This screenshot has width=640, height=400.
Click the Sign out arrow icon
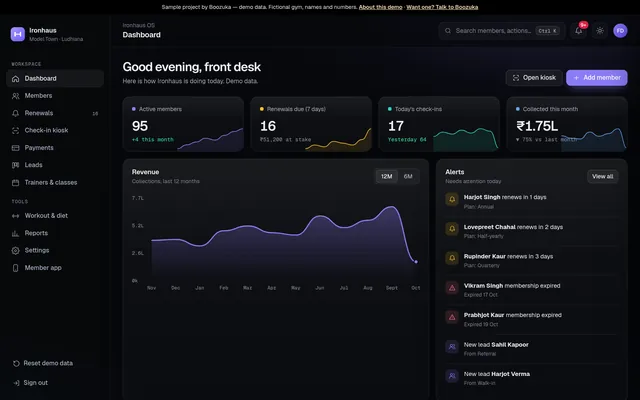click(x=16, y=383)
